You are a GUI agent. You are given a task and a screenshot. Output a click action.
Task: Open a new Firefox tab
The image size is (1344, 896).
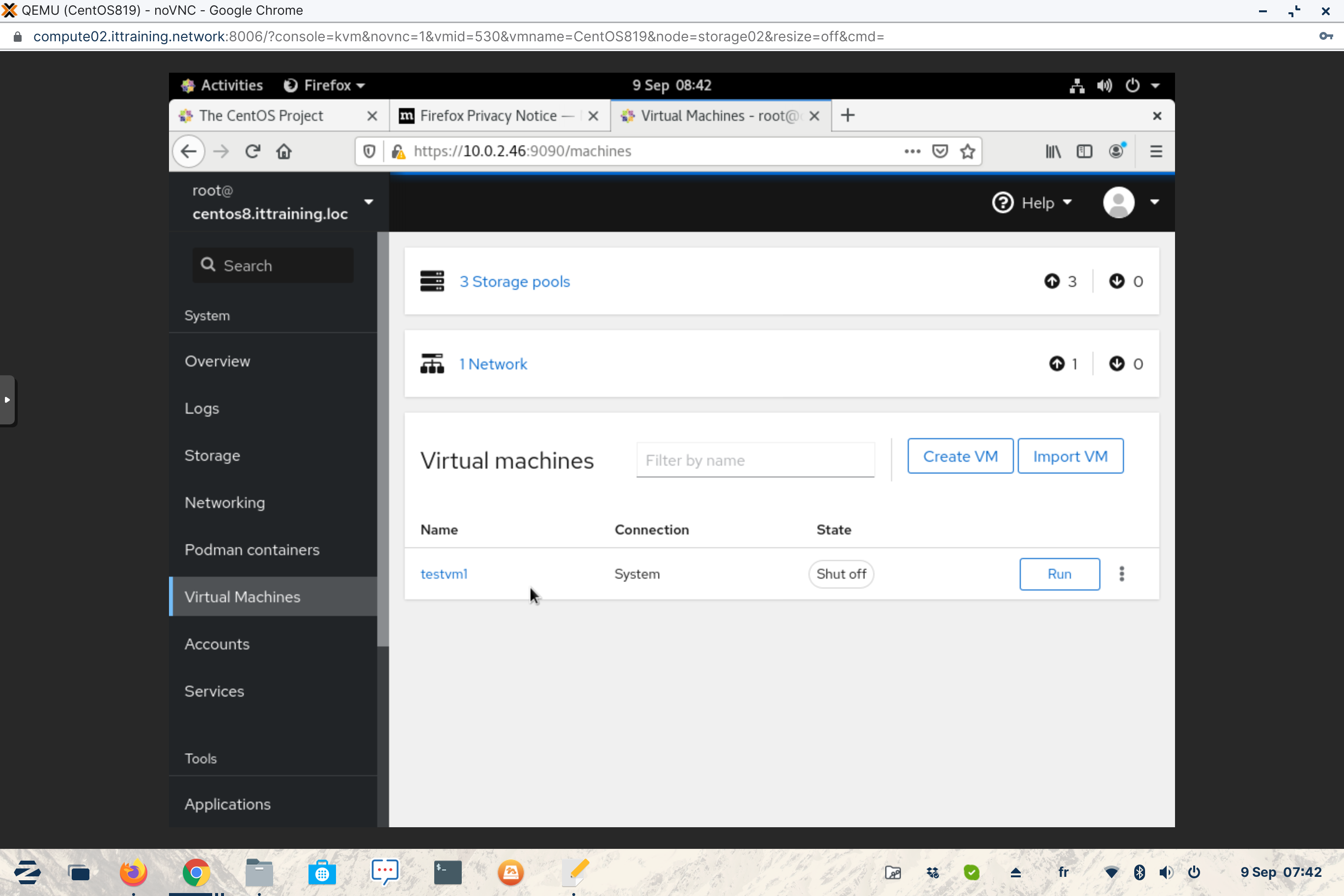[x=848, y=115]
